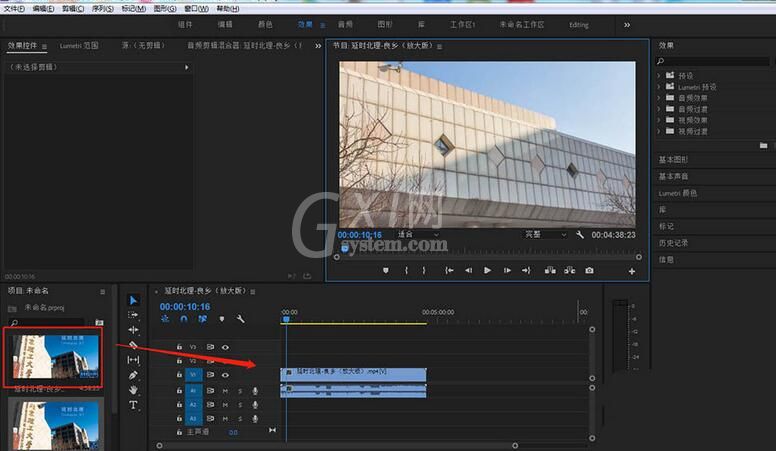The height and width of the screenshot is (451, 776).
Task: Open Program Monitor wrench settings
Action: (x=580, y=235)
